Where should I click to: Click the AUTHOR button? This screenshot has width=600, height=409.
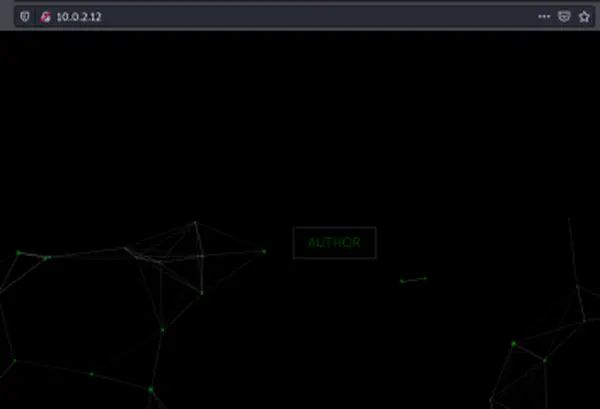334,243
